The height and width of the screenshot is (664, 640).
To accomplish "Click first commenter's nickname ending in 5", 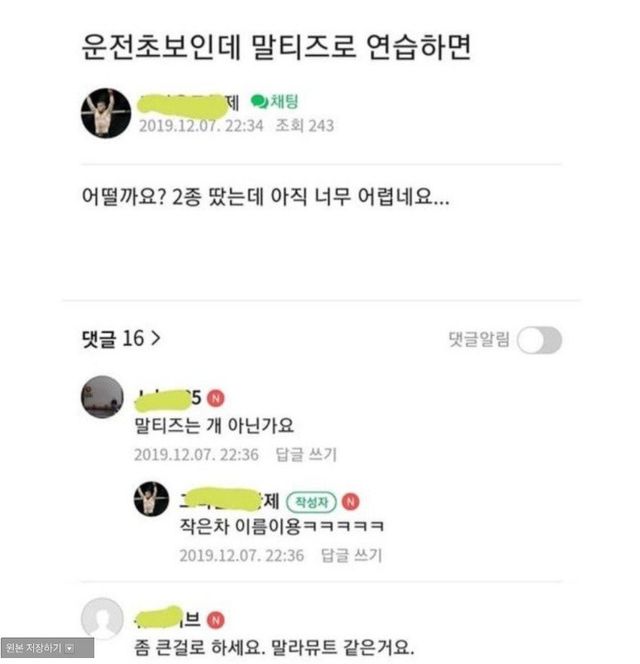I will coord(167,398).
